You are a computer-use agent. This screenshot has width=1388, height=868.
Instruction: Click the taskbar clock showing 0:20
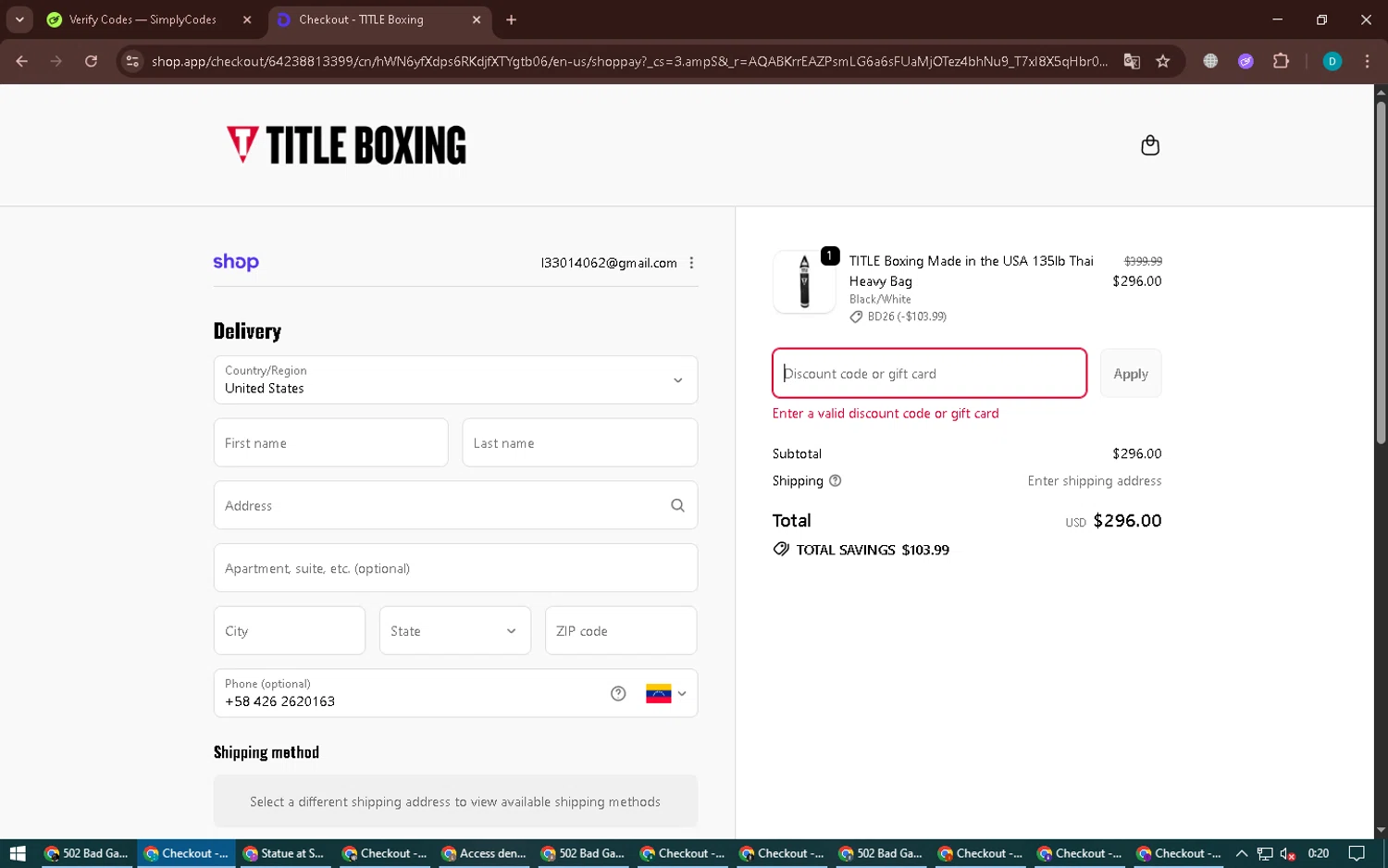(x=1319, y=853)
